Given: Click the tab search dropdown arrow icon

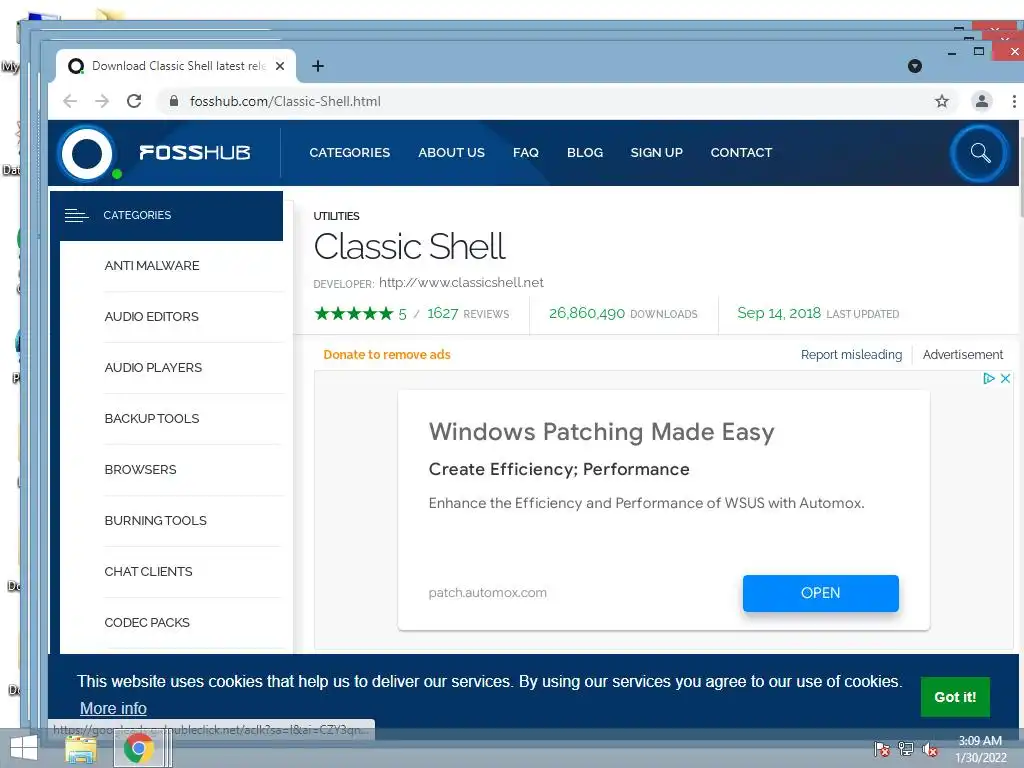Looking at the screenshot, I should (914, 66).
